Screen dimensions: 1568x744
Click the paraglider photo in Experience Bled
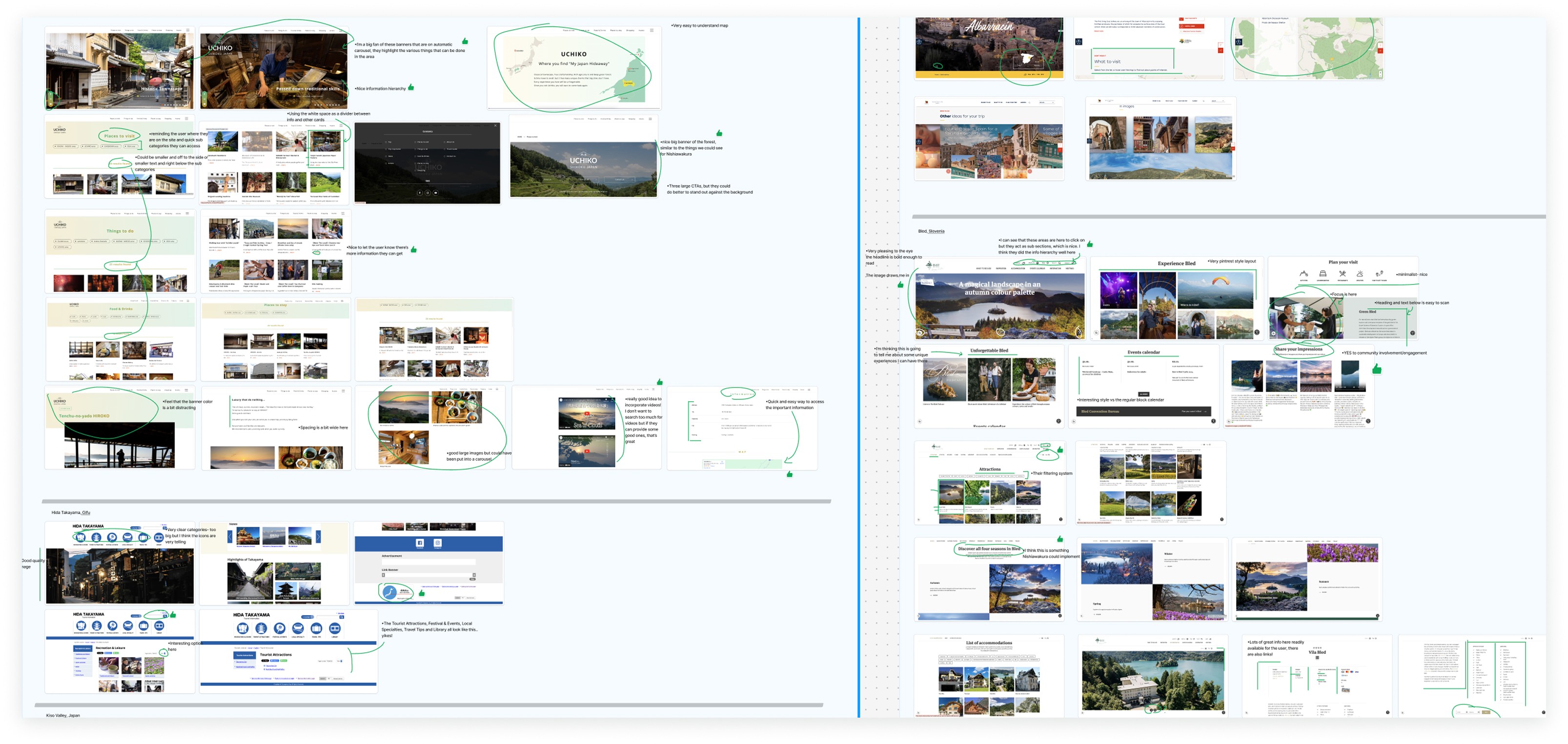1215,290
